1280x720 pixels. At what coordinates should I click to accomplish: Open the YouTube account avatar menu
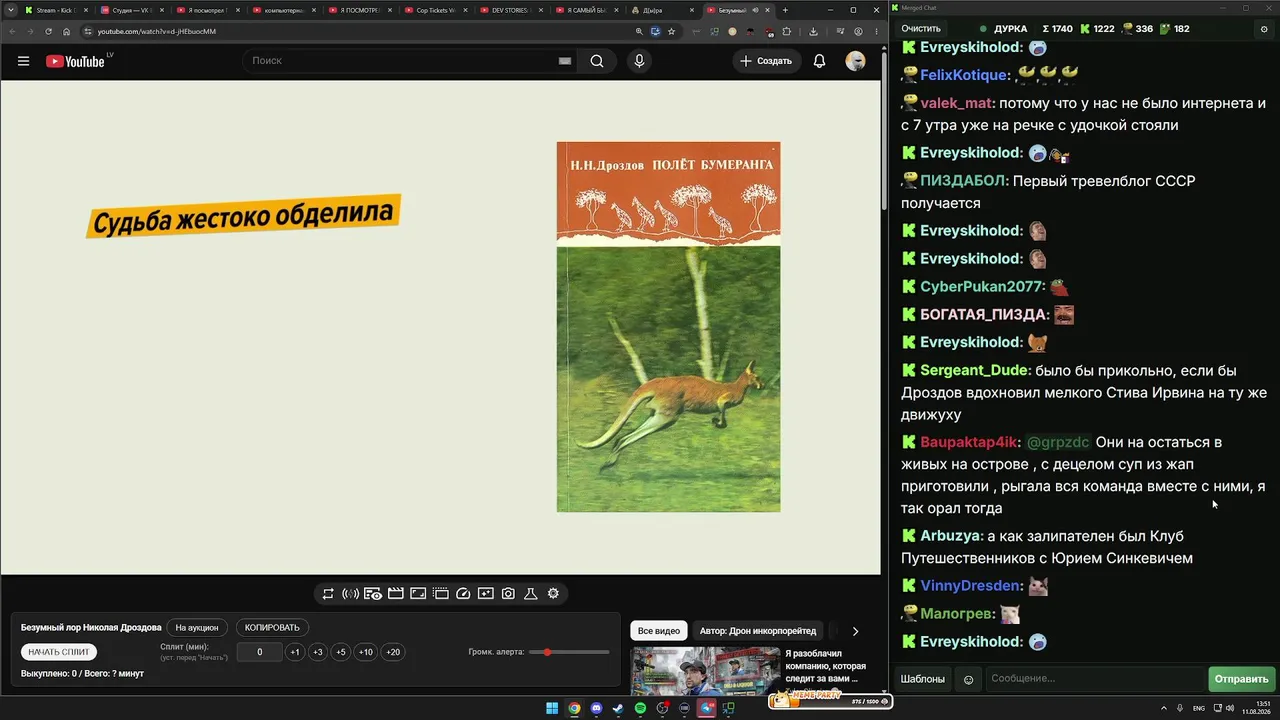click(855, 61)
